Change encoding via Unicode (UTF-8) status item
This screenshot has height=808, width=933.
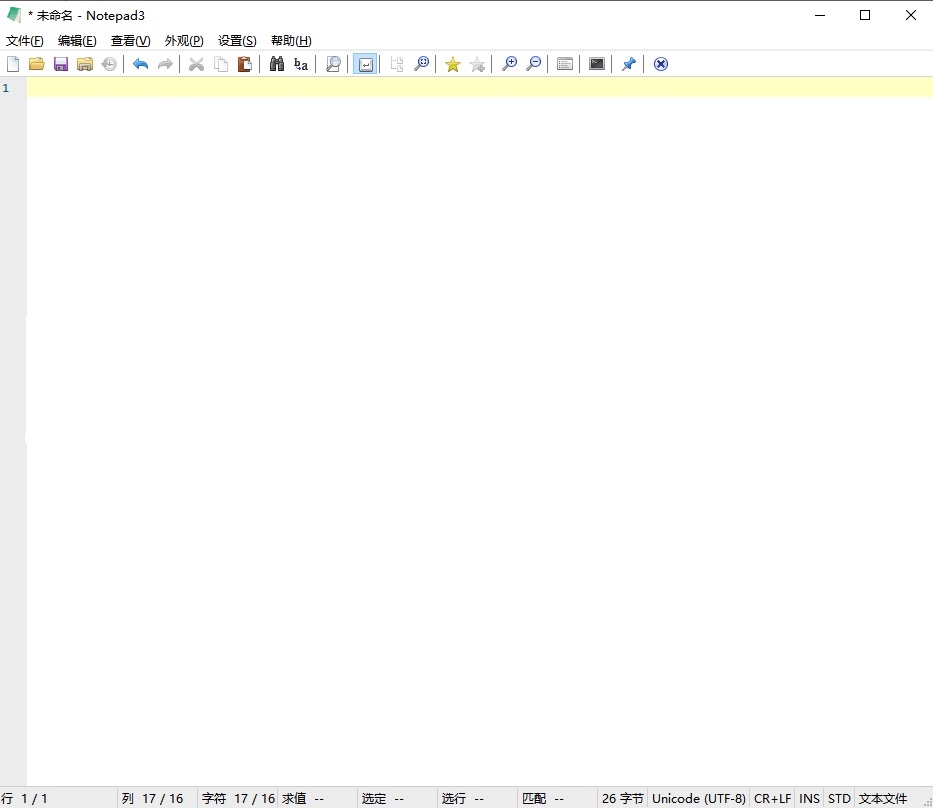[698, 798]
